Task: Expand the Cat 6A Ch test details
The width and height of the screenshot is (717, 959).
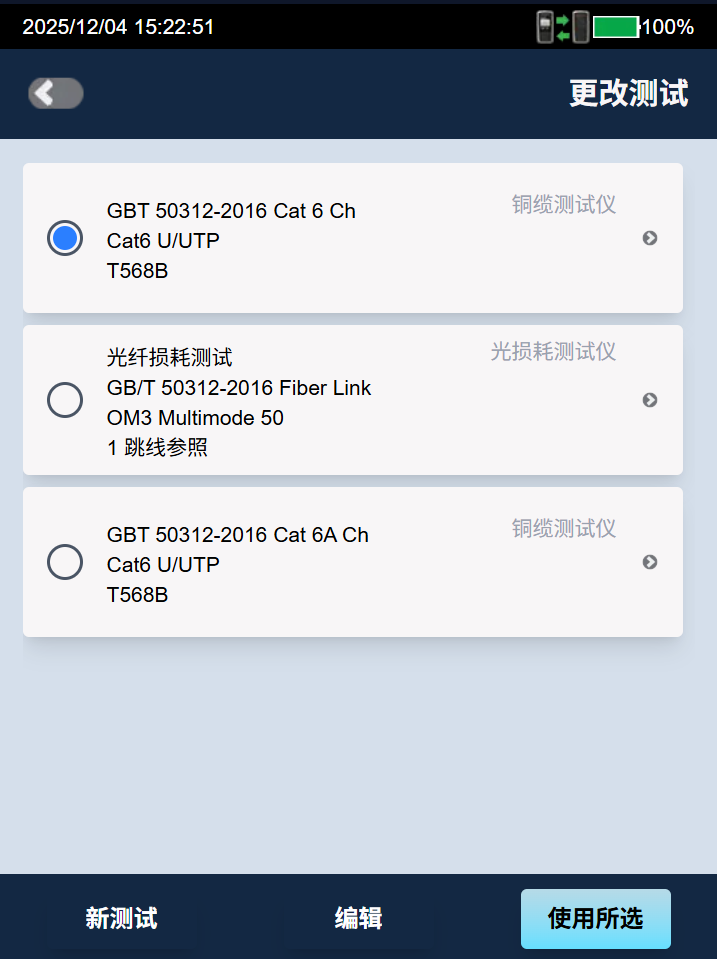Action: pyautogui.click(x=650, y=562)
